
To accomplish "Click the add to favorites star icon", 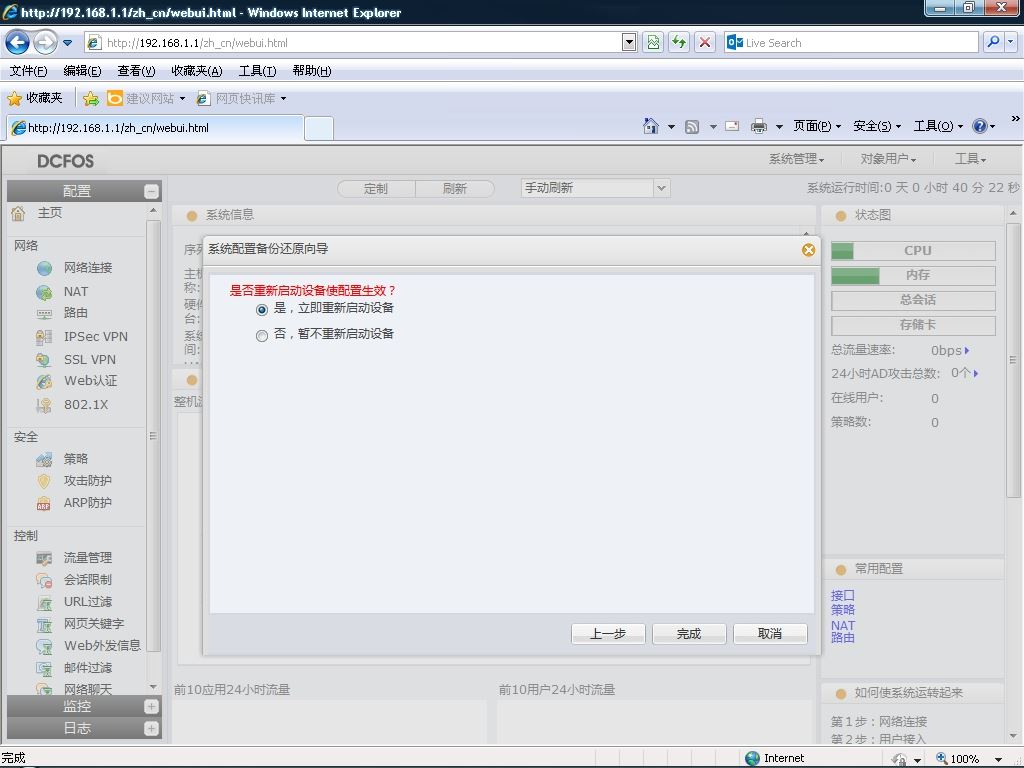I will (x=91, y=99).
